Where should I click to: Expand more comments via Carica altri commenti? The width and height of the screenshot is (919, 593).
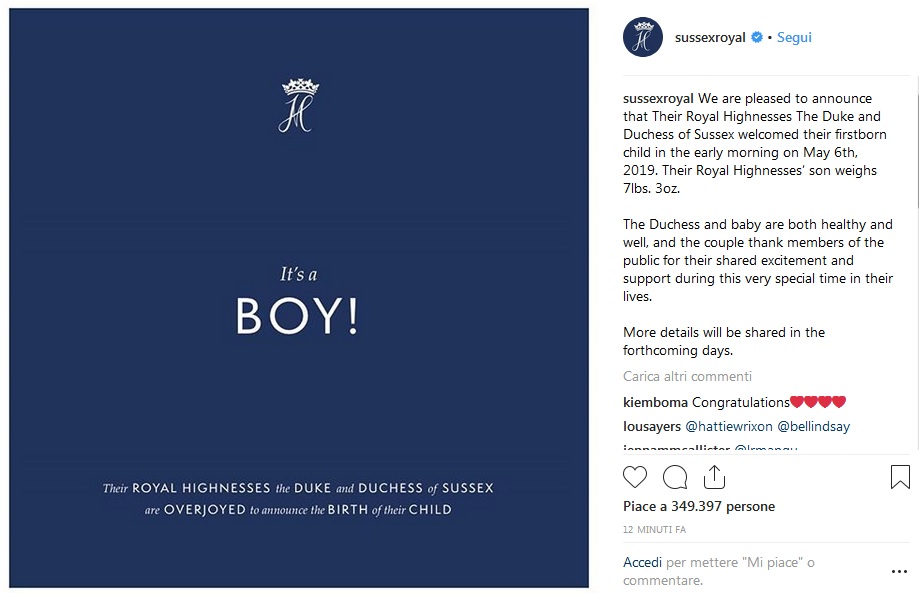click(x=687, y=376)
